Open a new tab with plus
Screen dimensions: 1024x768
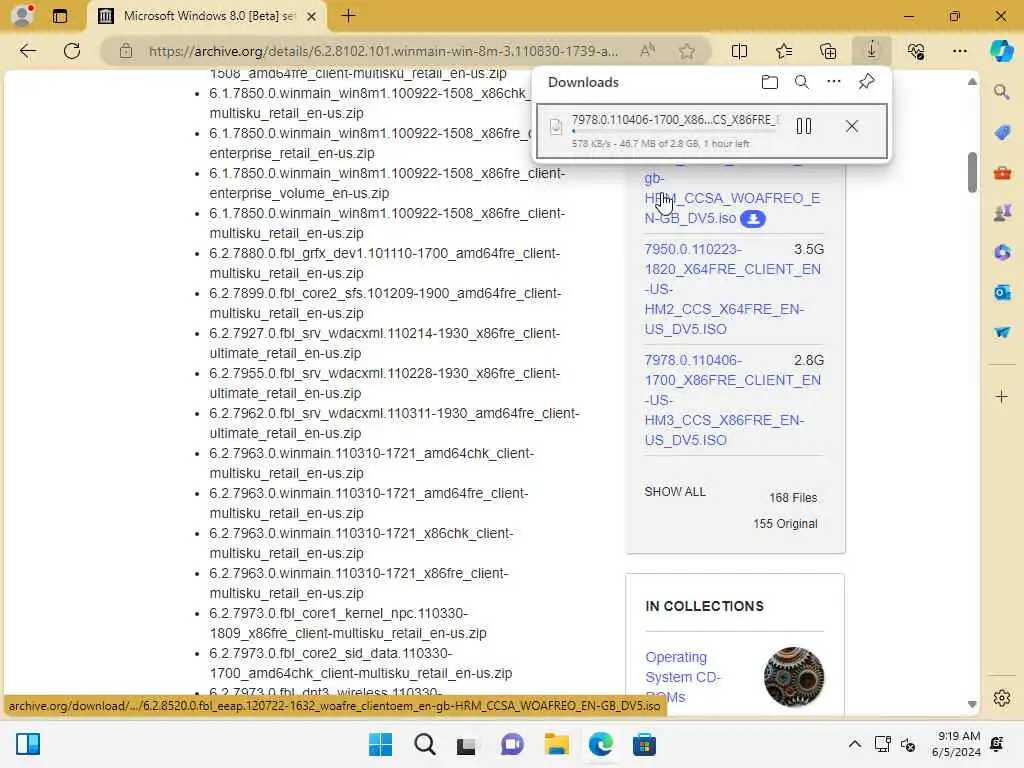[x=348, y=16]
